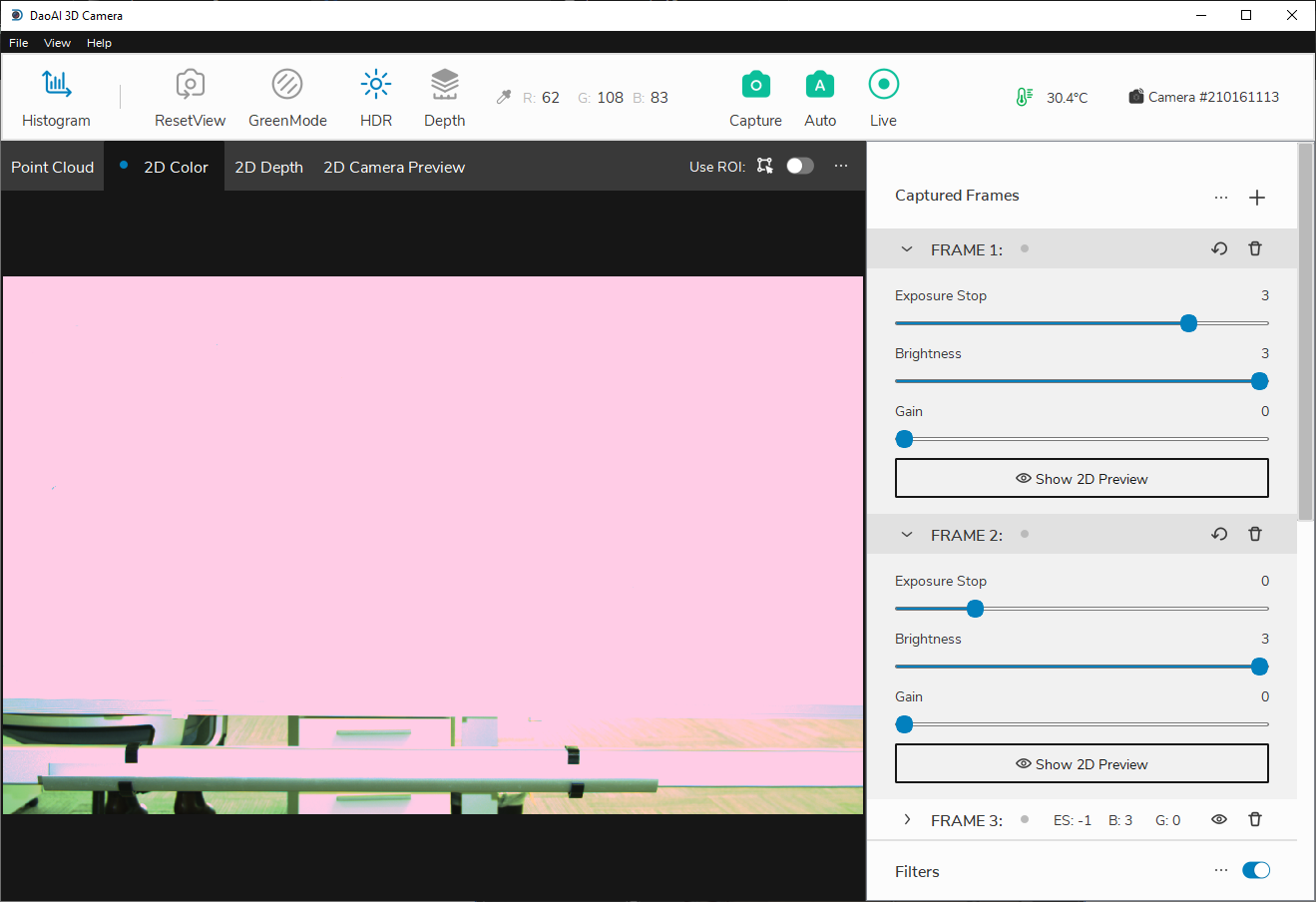1316x902 pixels.
Task: Turn off the Filters toggle
Action: [x=1256, y=871]
